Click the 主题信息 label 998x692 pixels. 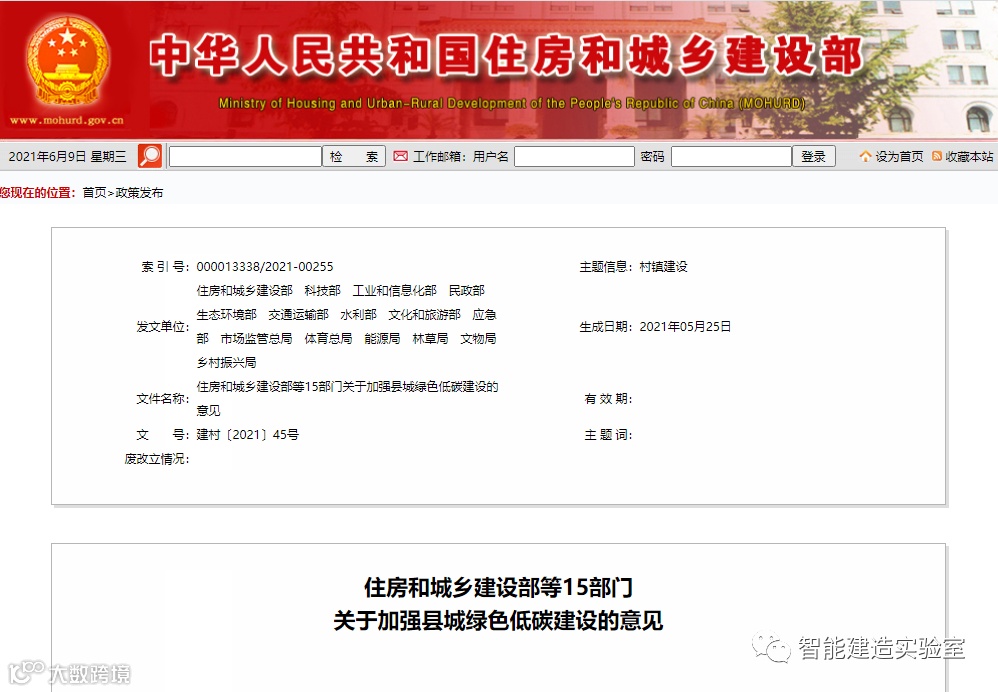(x=605, y=267)
